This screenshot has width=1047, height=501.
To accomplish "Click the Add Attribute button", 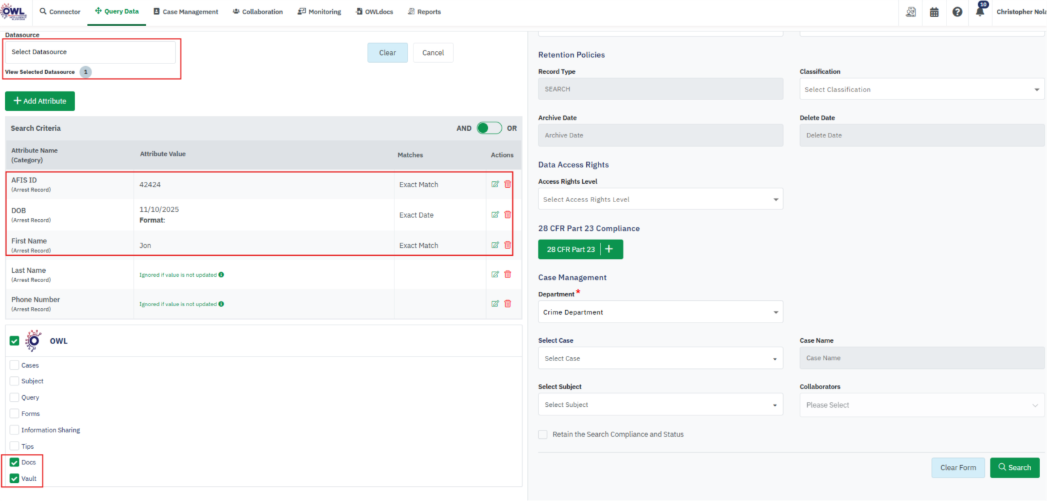I will [x=40, y=101].
